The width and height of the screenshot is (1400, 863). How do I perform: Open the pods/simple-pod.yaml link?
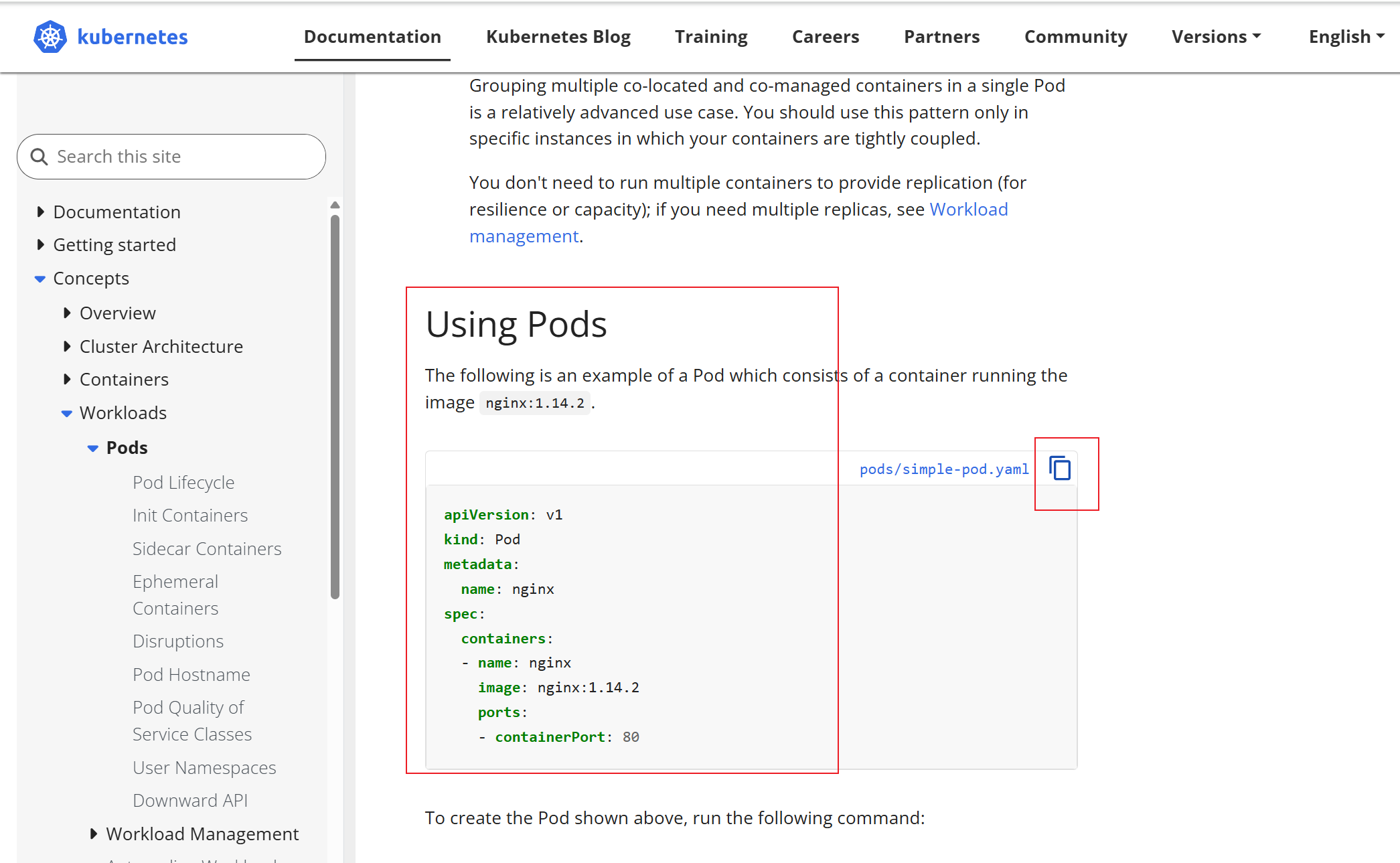coord(943,469)
